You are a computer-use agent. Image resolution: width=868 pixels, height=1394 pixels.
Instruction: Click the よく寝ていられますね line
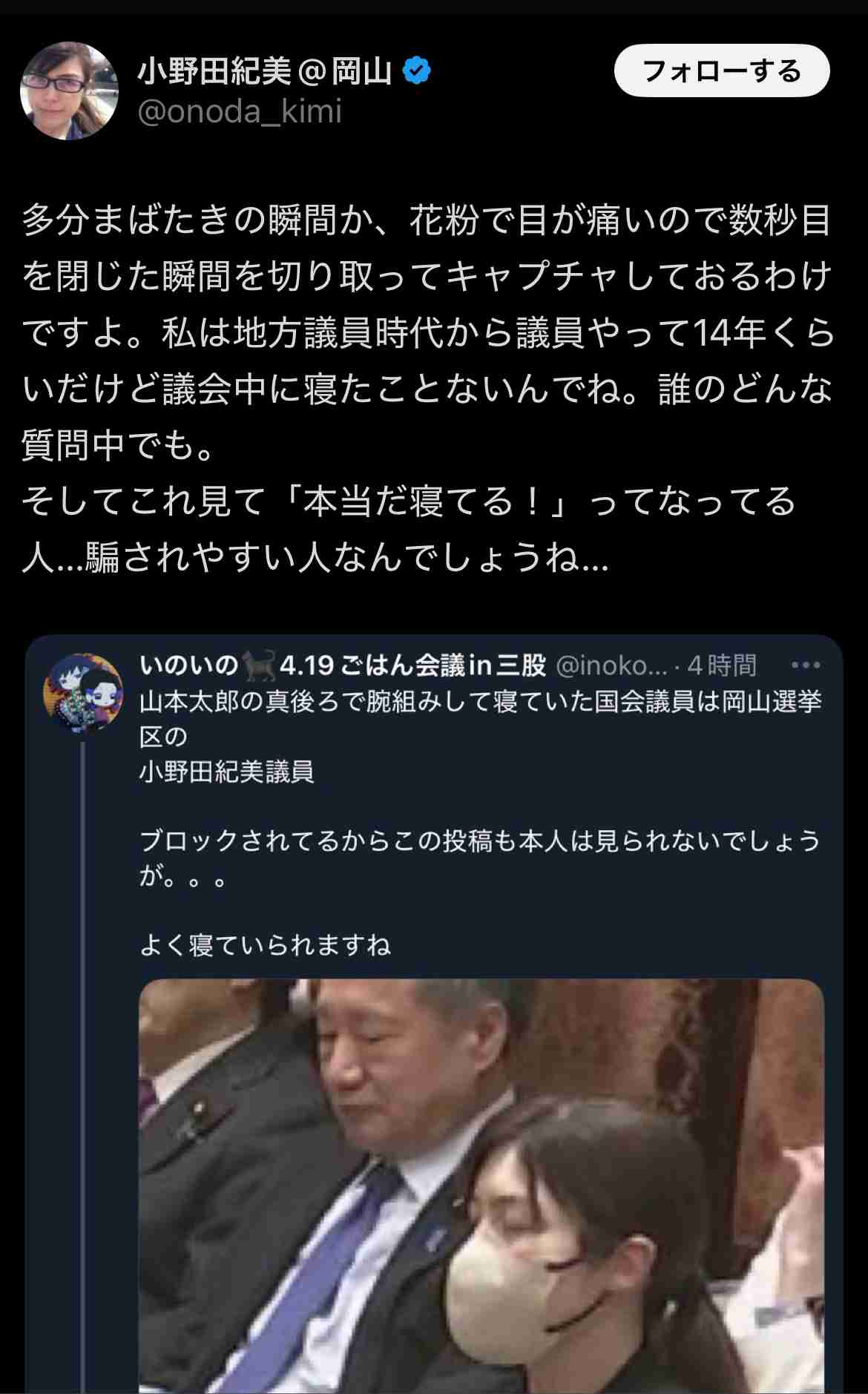click(265, 945)
